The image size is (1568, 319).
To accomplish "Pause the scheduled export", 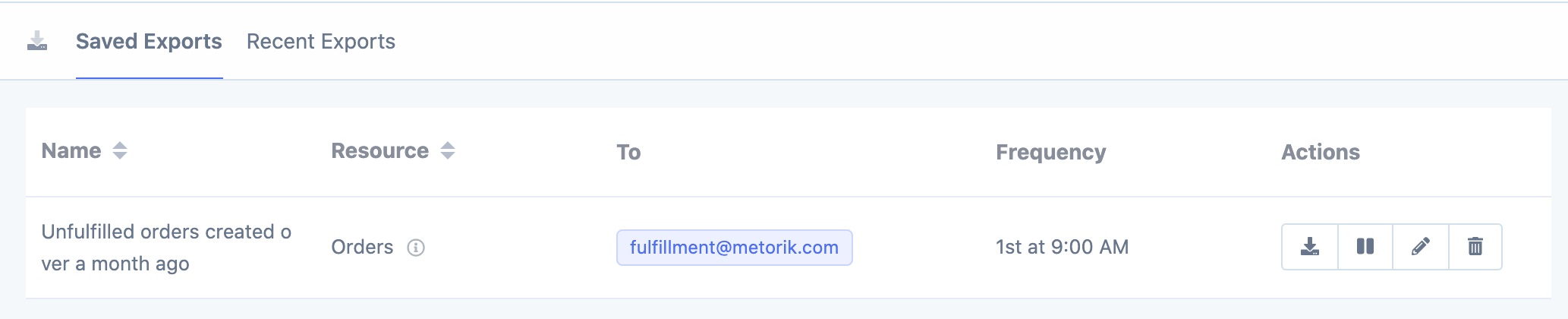I will click(x=1365, y=247).
